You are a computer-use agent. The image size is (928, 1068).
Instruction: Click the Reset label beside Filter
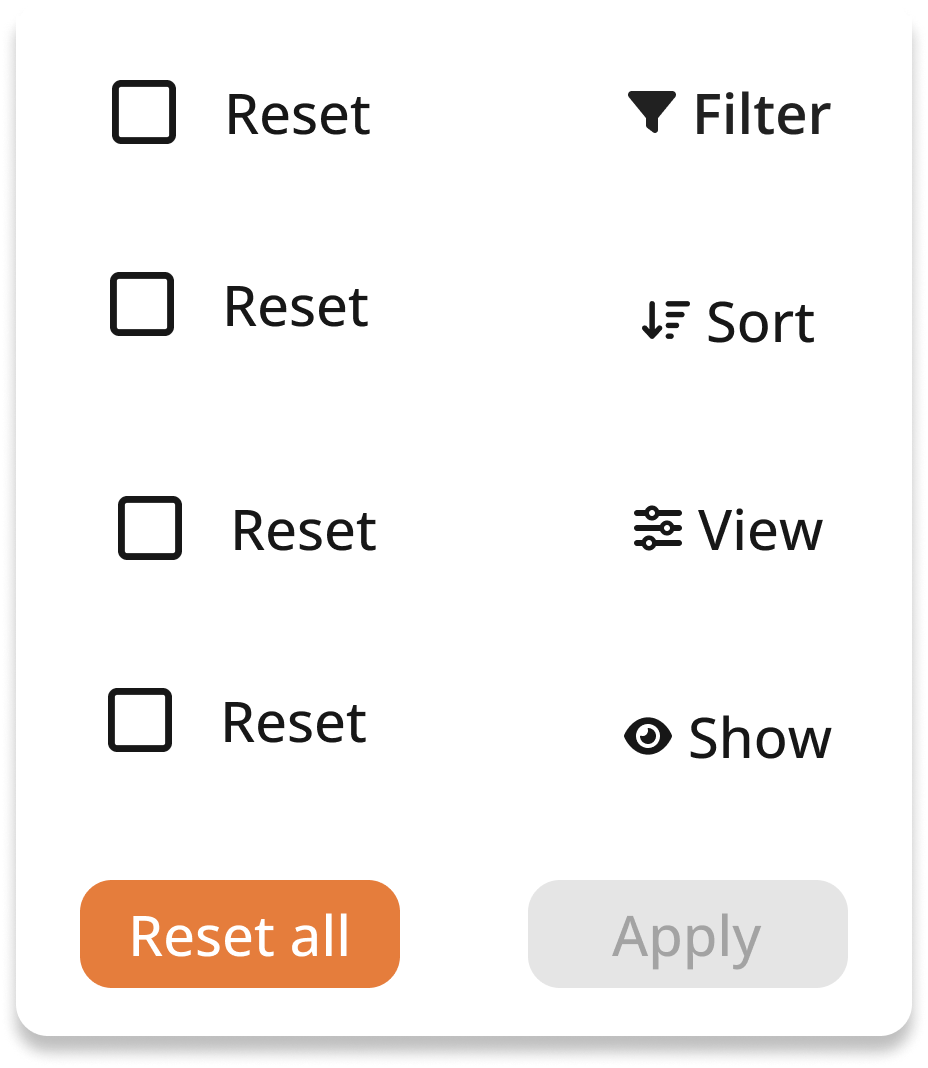[x=298, y=115]
